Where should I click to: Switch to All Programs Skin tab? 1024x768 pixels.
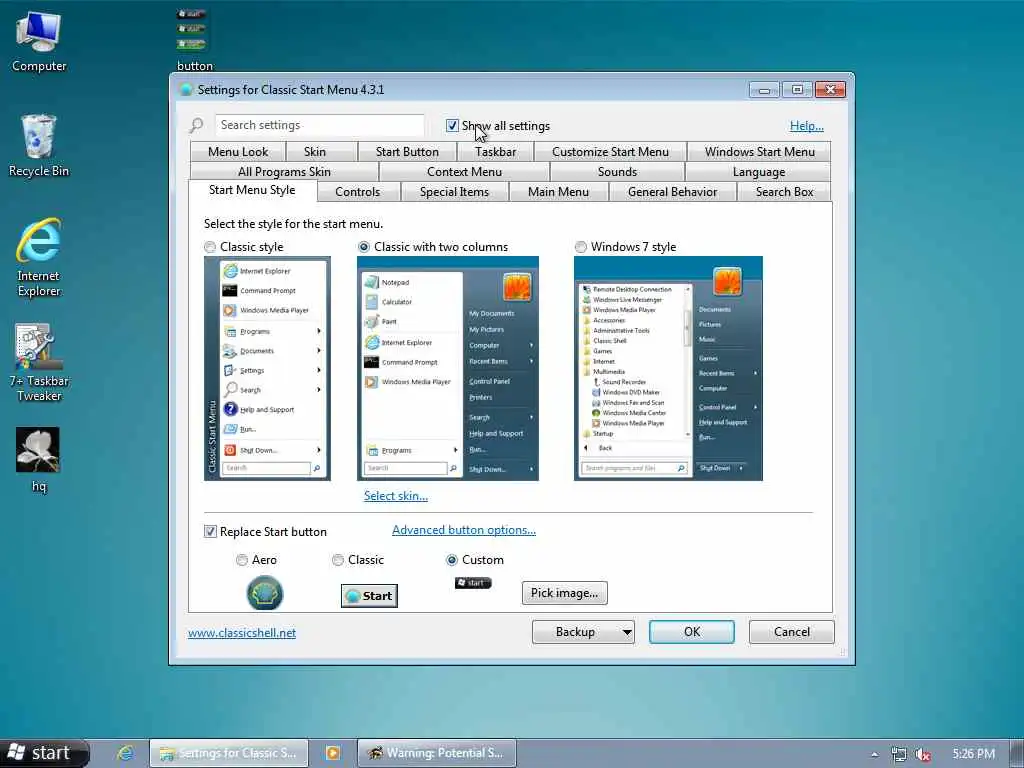(x=284, y=172)
